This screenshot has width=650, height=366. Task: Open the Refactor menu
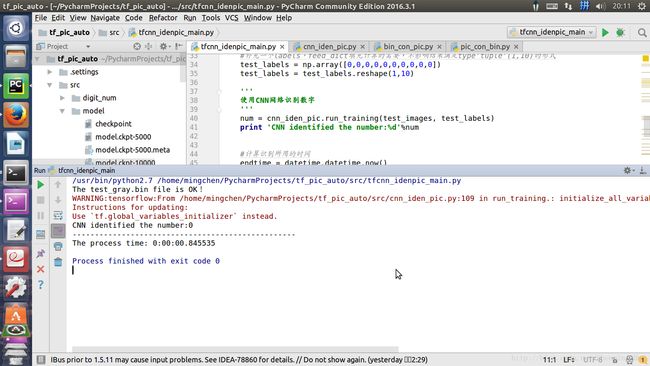pyautogui.click(x=163, y=18)
